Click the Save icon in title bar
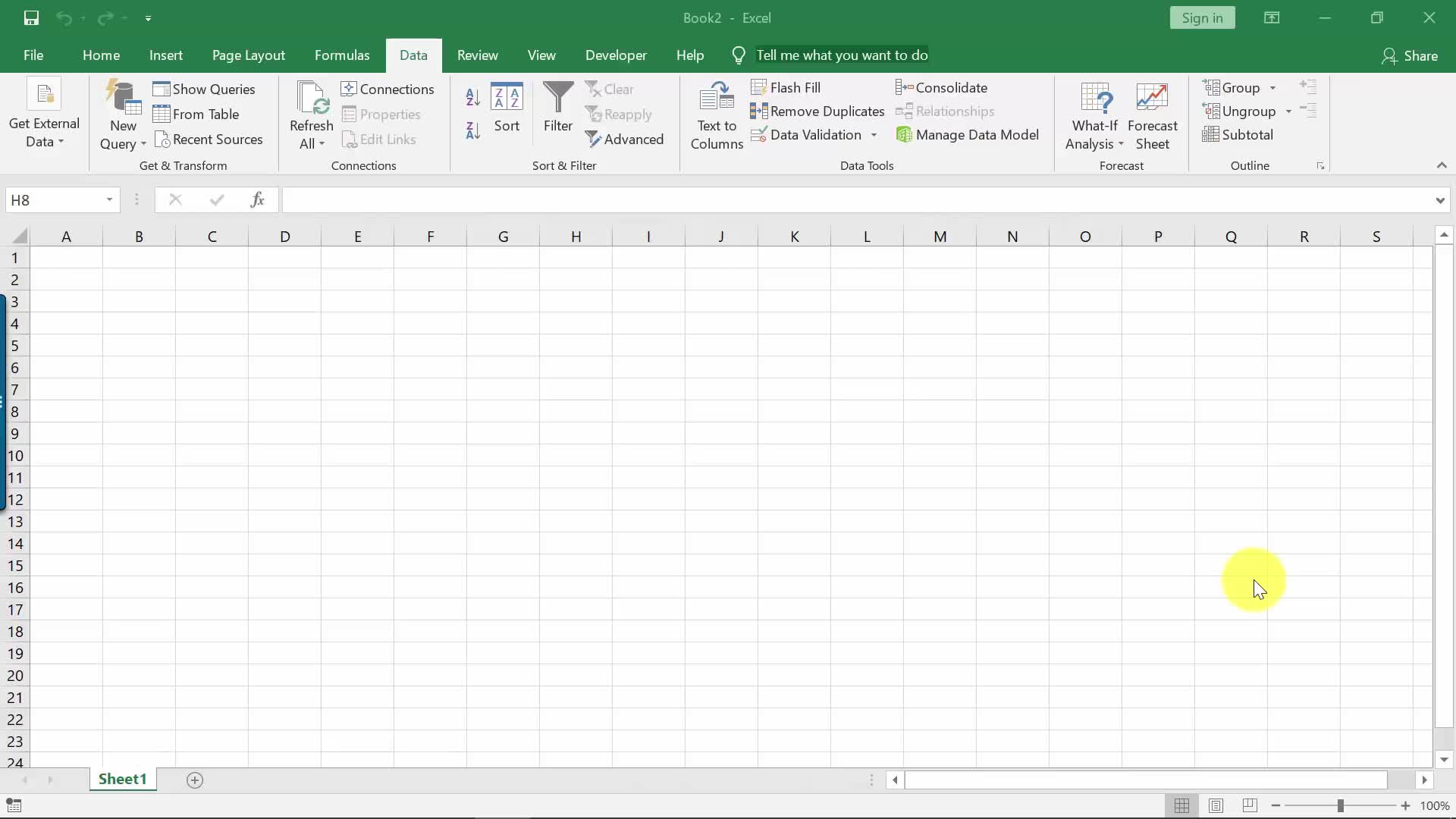The image size is (1456, 819). click(x=31, y=18)
